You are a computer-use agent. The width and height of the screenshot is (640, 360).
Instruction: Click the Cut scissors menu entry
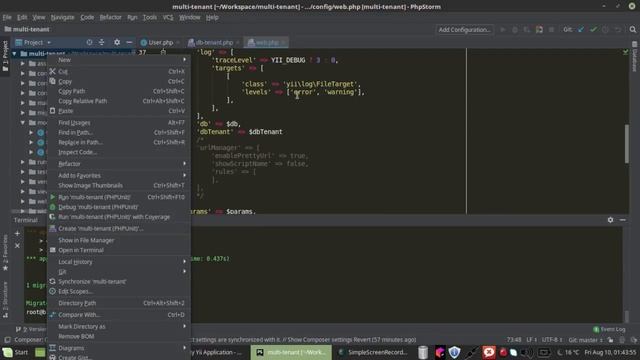pos(118,71)
